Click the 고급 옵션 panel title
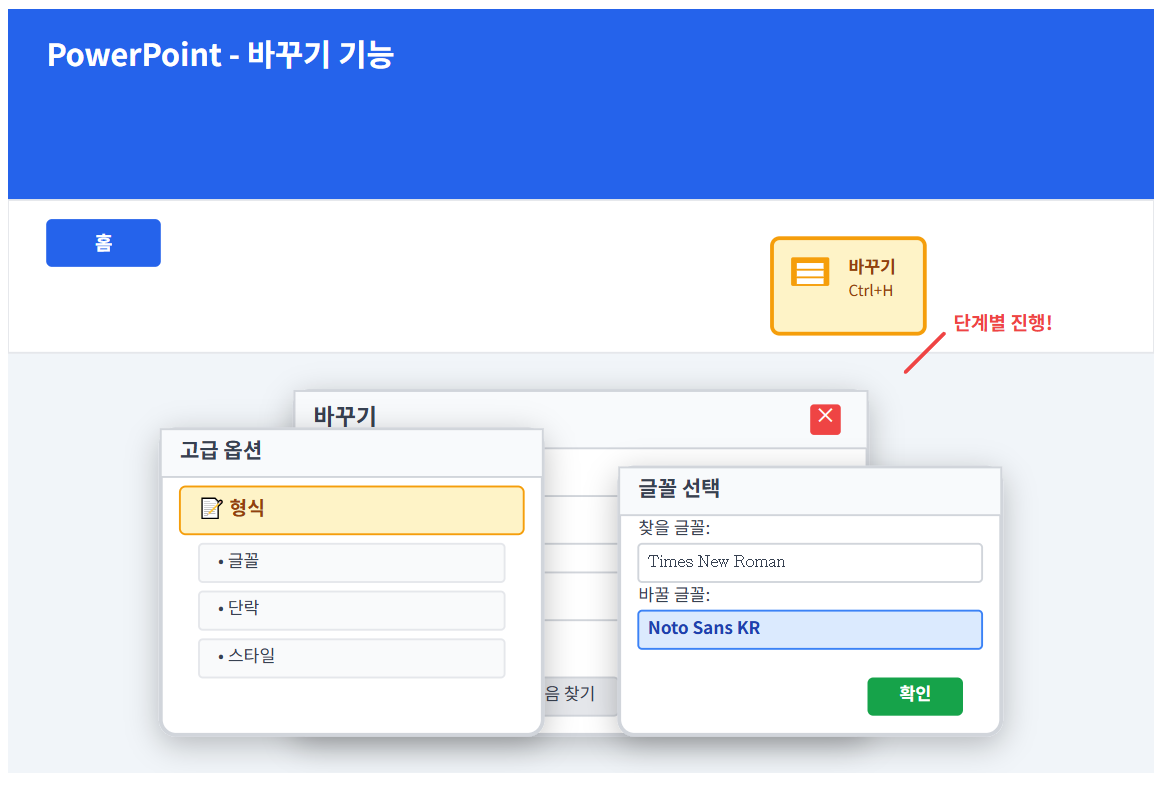Image resolution: width=1167 pixels, height=785 pixels. 221,450
